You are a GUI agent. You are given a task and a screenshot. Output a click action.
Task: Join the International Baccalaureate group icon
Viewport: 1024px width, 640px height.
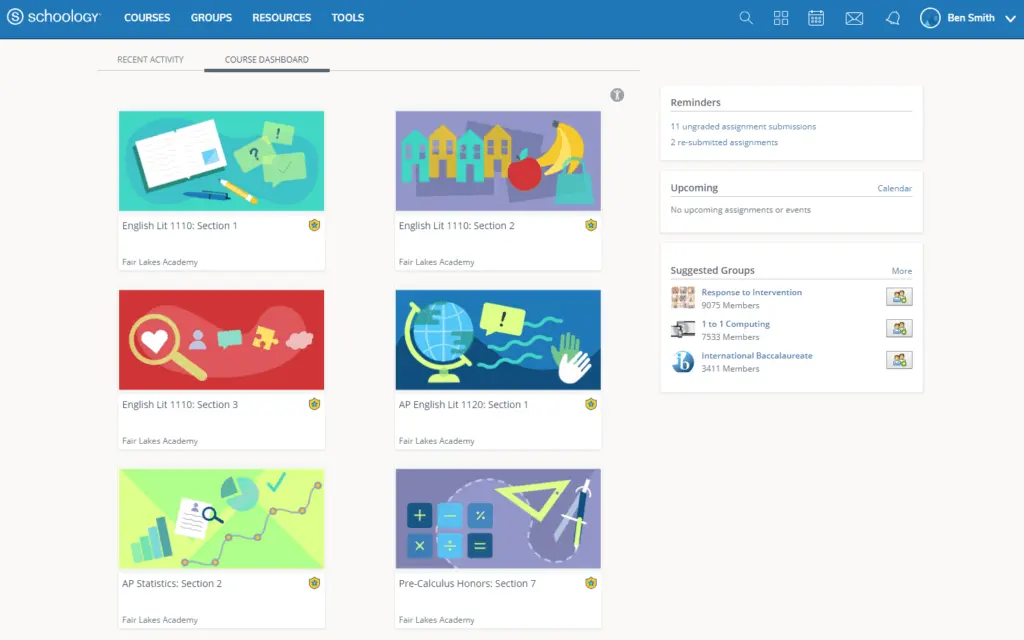coord(899,360)
